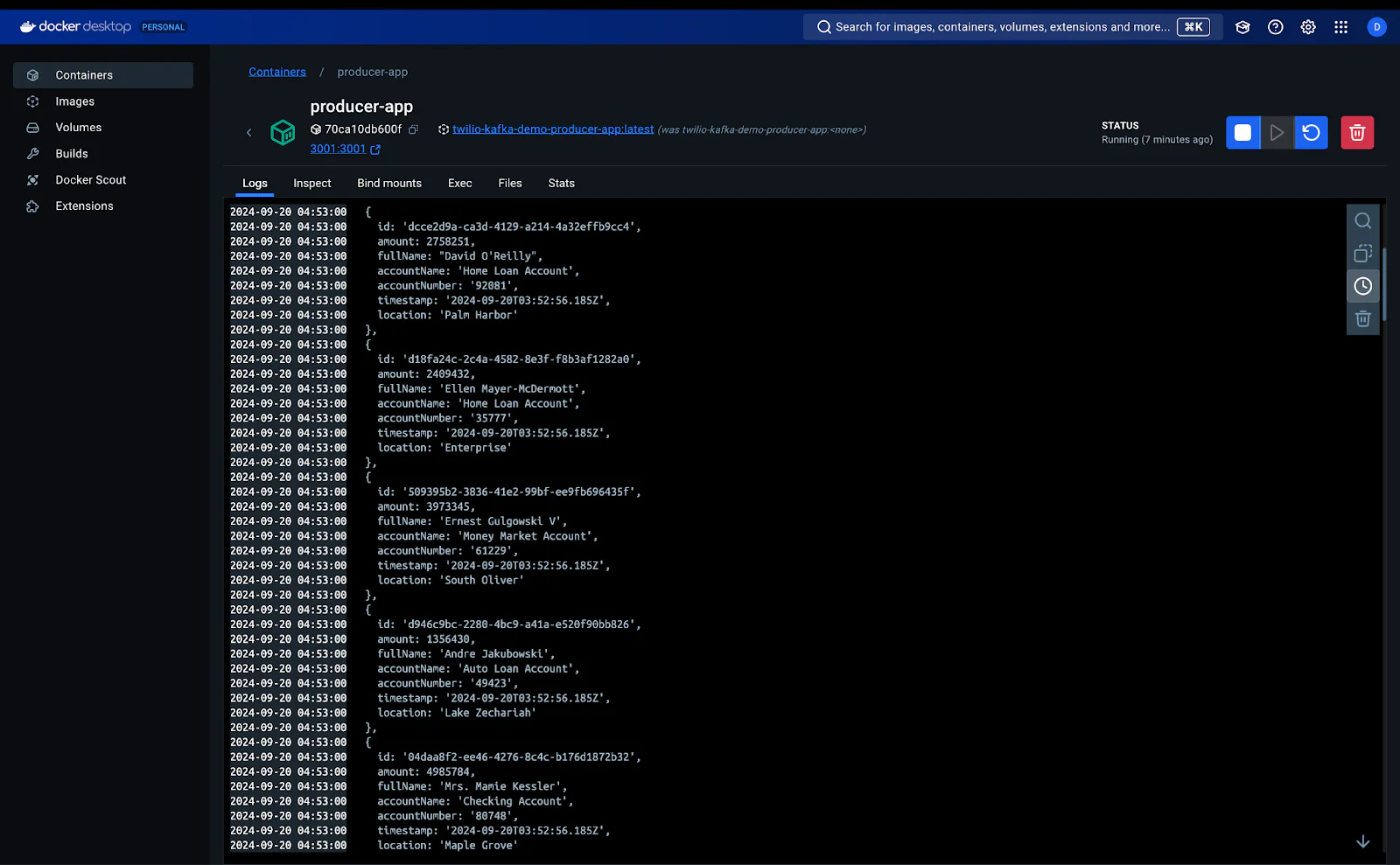
Task: Open Containers in the sidebar
Action: click(x=103, y=75)
